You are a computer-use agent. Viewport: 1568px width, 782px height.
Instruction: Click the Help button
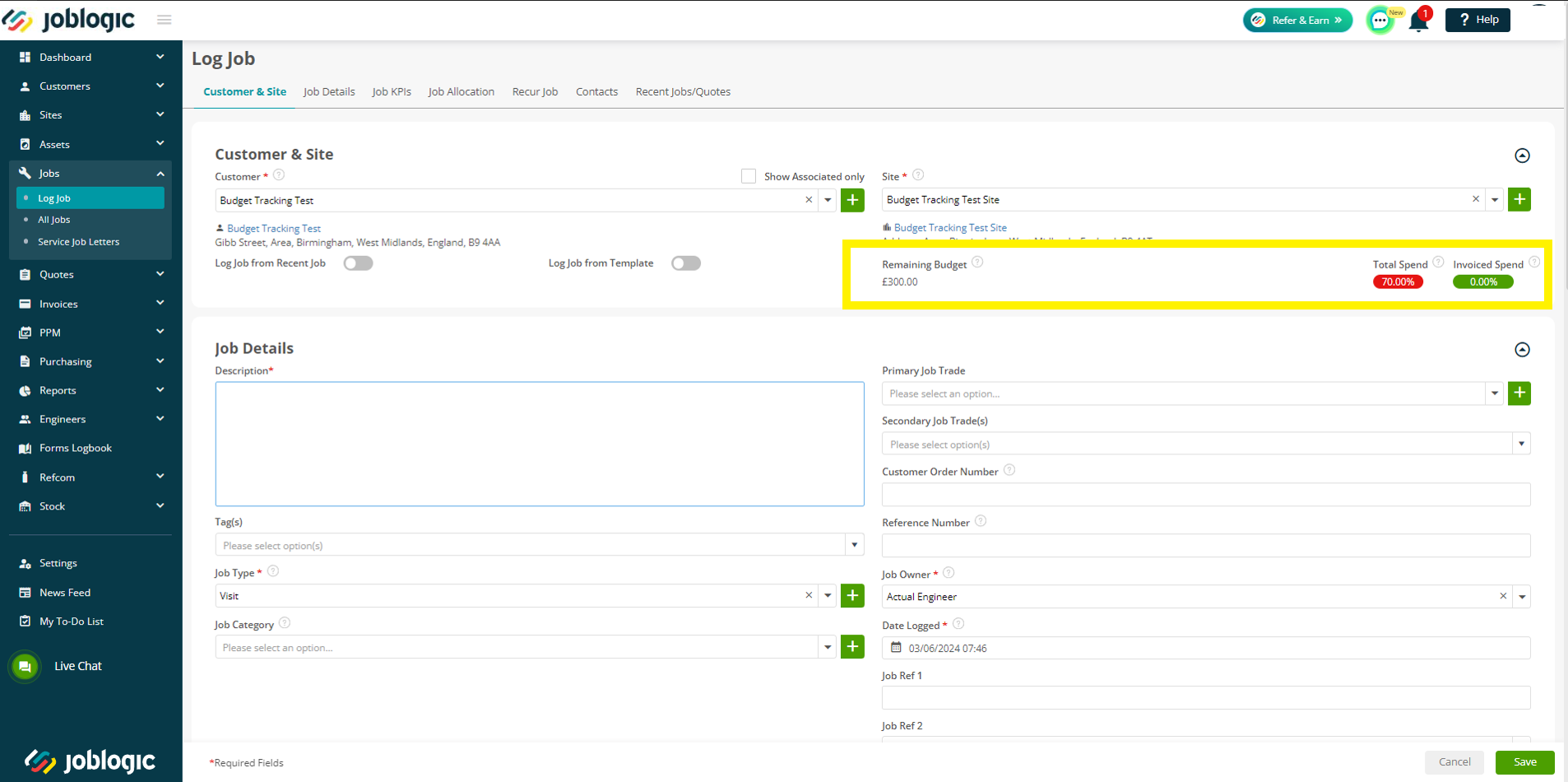pyautogui.click(x=1478, y=20)
